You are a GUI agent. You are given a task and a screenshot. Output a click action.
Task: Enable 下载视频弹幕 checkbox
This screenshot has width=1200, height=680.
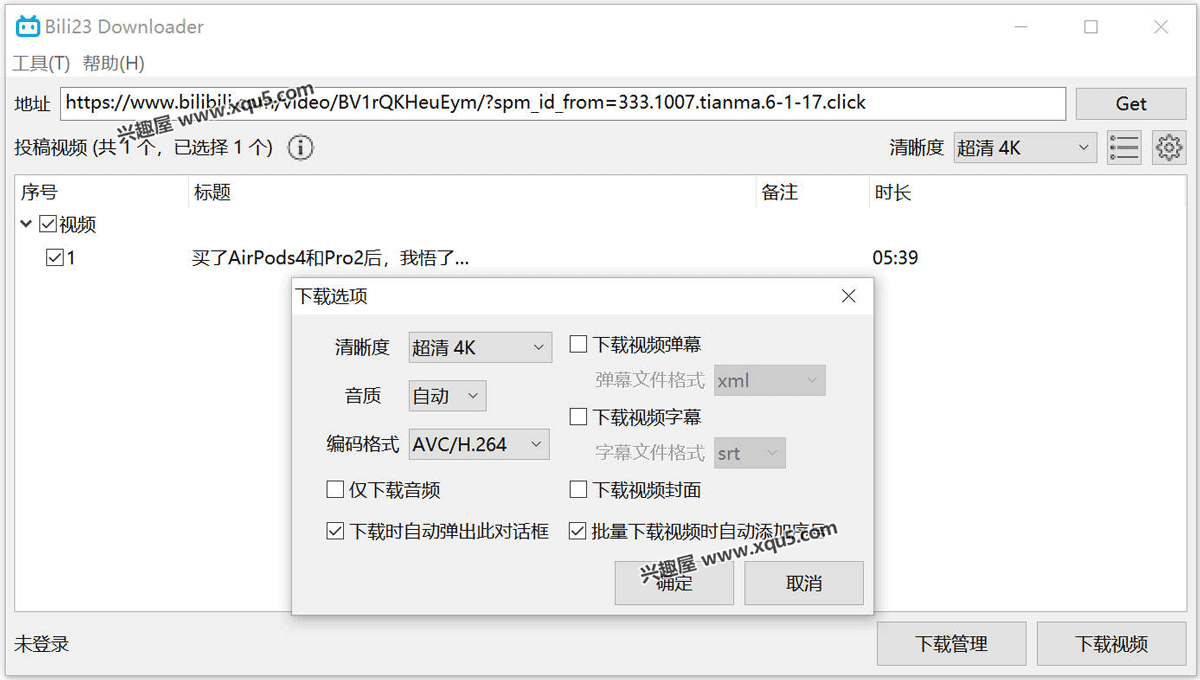click(x=578, y=345)
